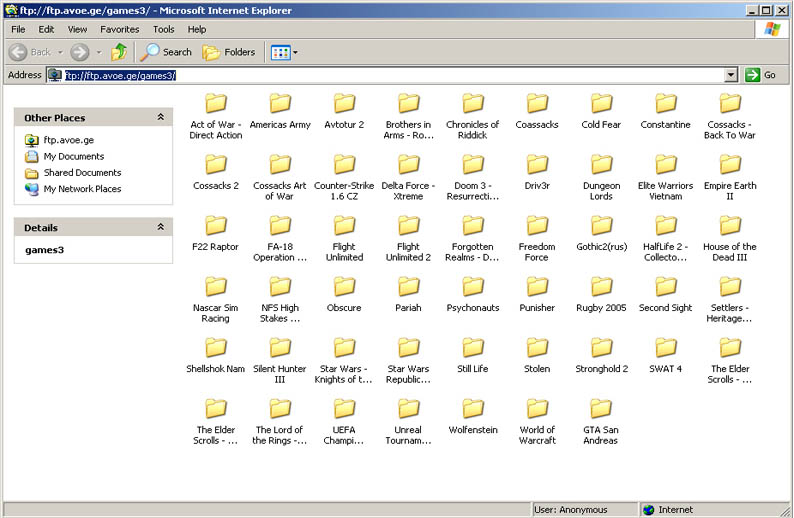
Task: Select the Chronicles of Riddick folder
Action: (472, 116)
